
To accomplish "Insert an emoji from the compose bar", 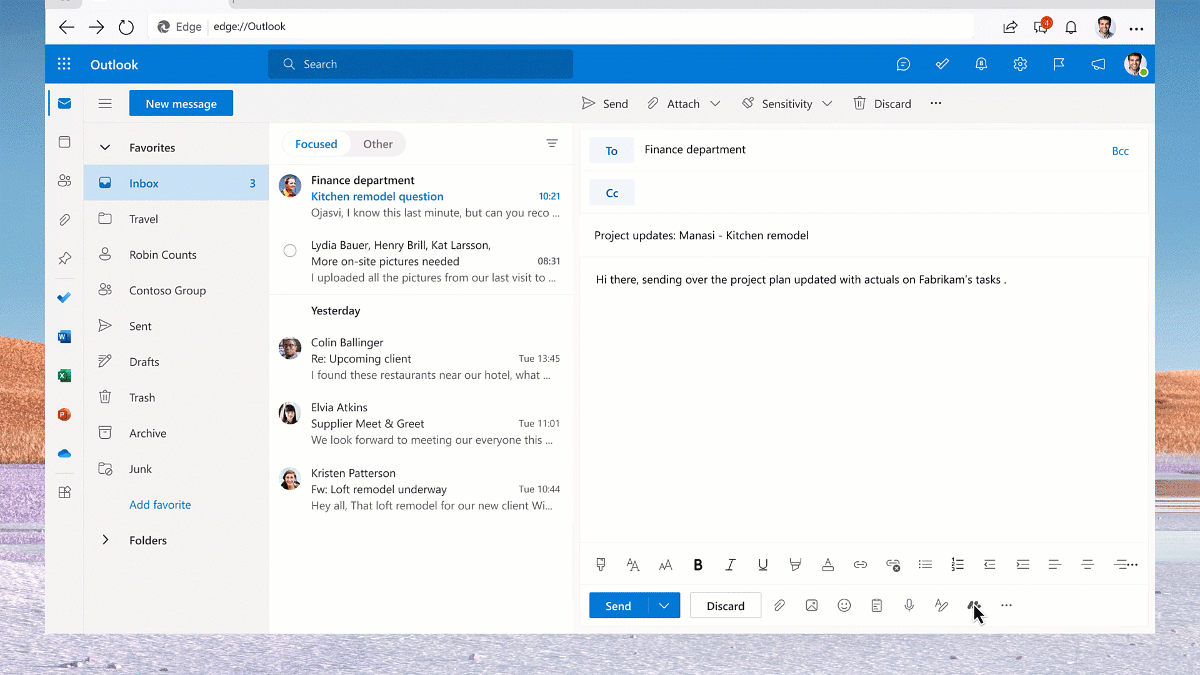I will coord(844,606).
